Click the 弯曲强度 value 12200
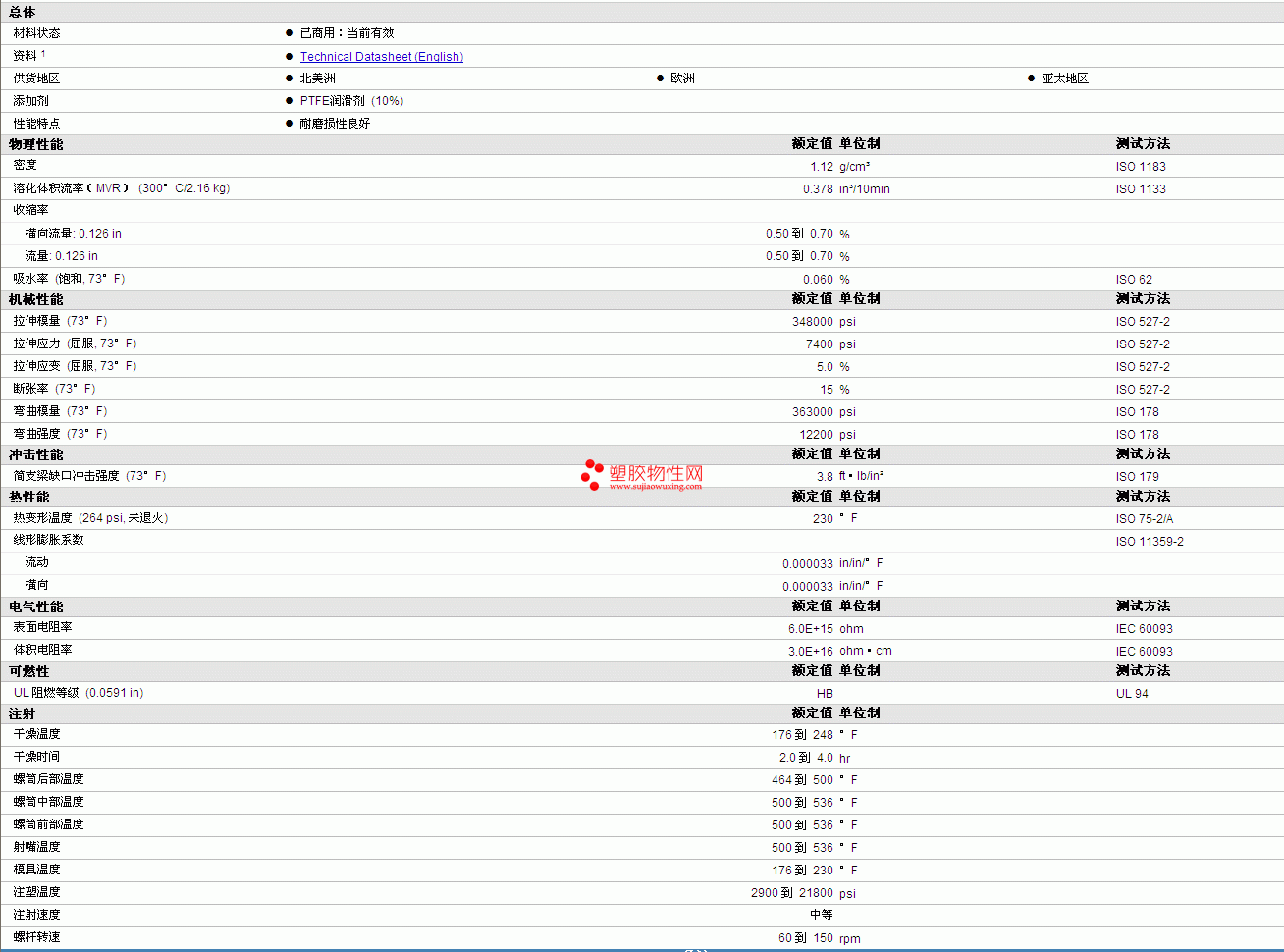Screen dimensions: 1284x952 [x=816, y=435]
